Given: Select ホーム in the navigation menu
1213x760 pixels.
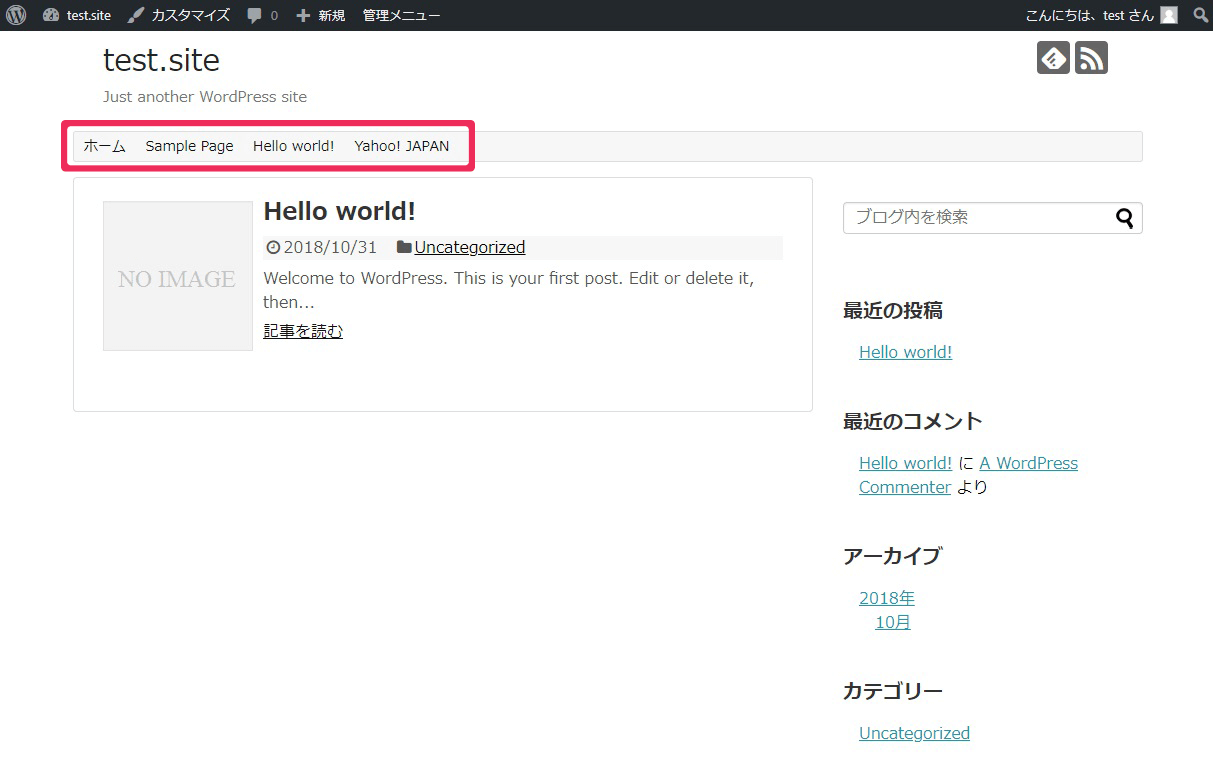Looking at the screenshot, I should point(104,146).
